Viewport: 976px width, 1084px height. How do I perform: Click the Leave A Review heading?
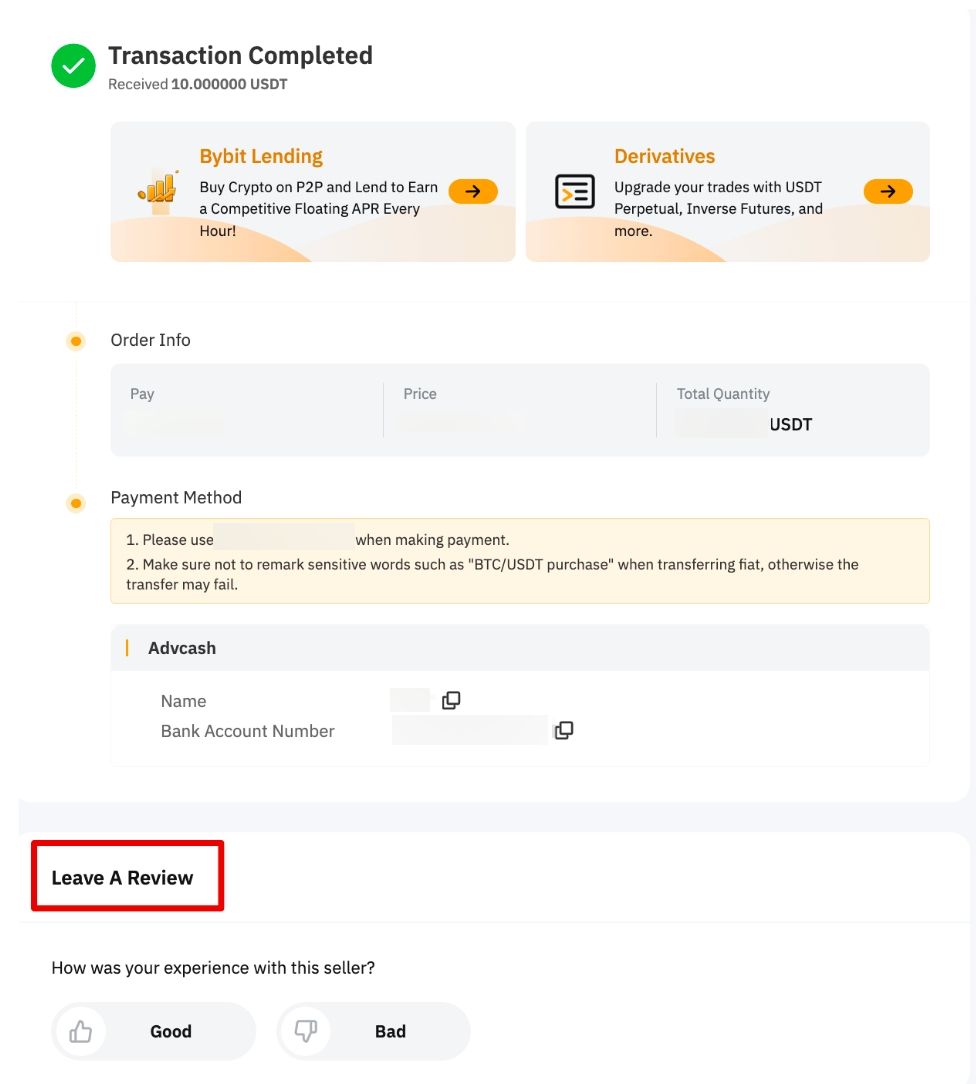[122, 878]
